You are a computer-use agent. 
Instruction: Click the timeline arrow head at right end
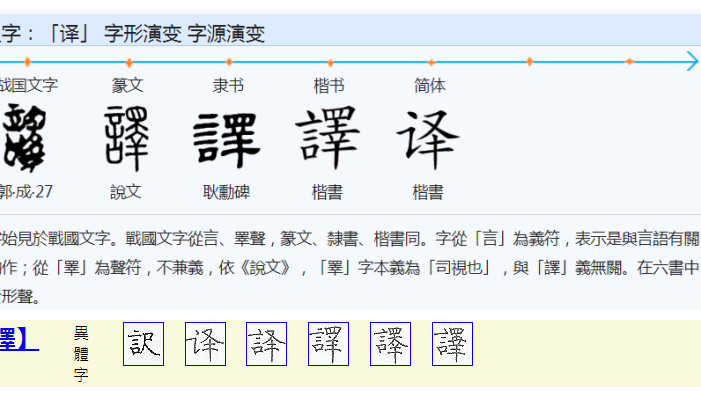pyautogui.click(x=693, y=61)
